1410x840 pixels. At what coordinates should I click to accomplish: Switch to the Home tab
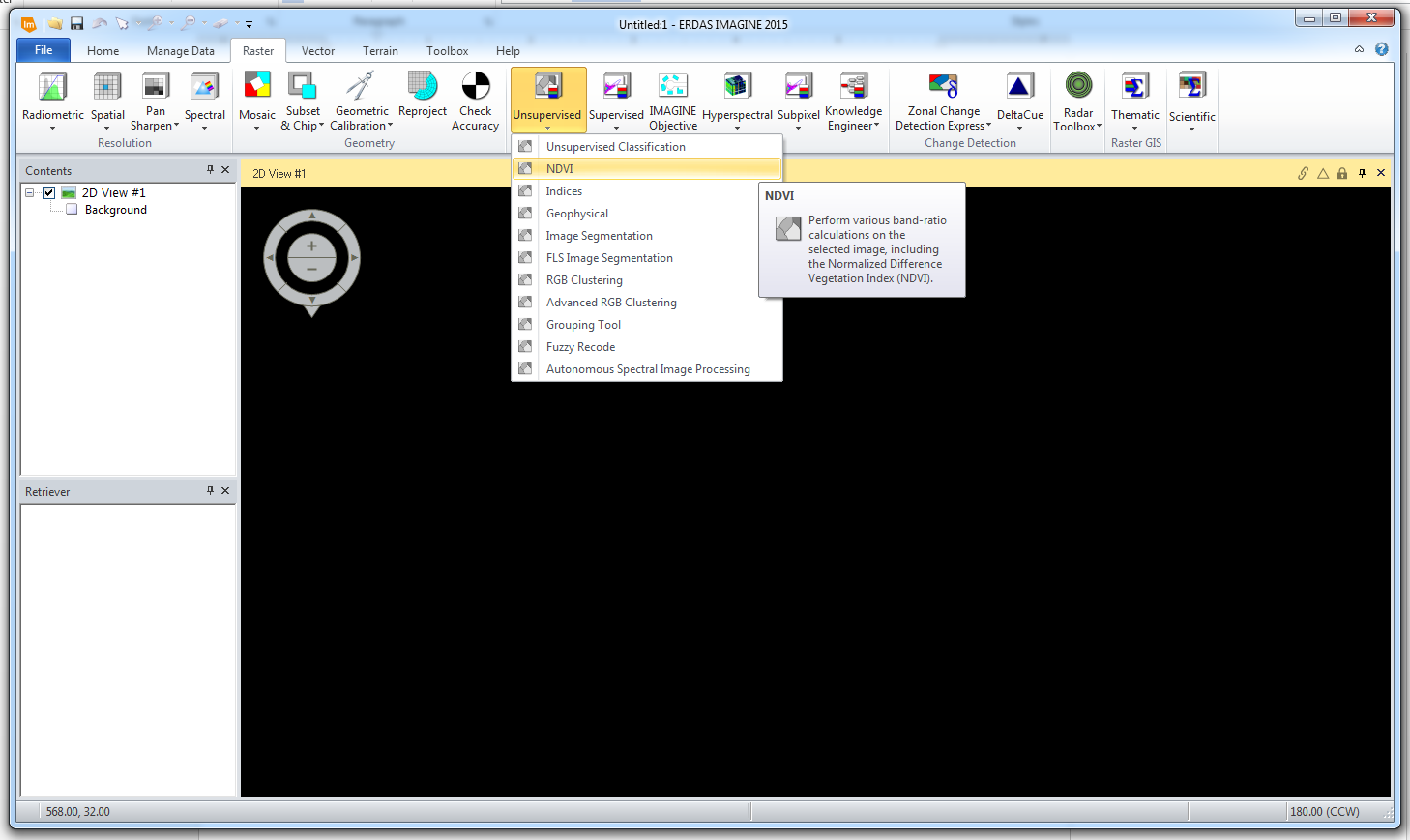tap(103, 51)
